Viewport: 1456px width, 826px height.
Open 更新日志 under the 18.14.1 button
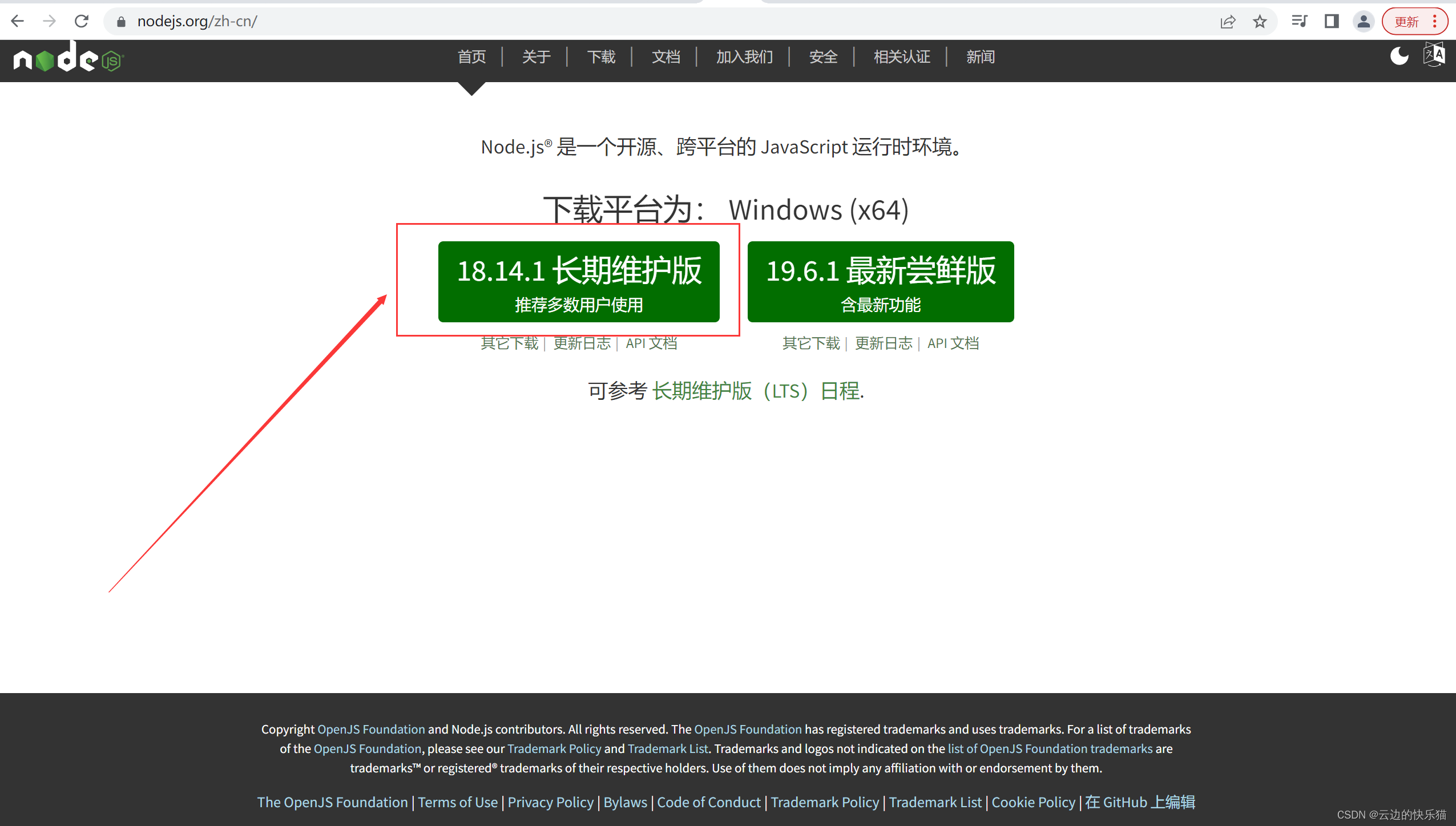point(582,343)
